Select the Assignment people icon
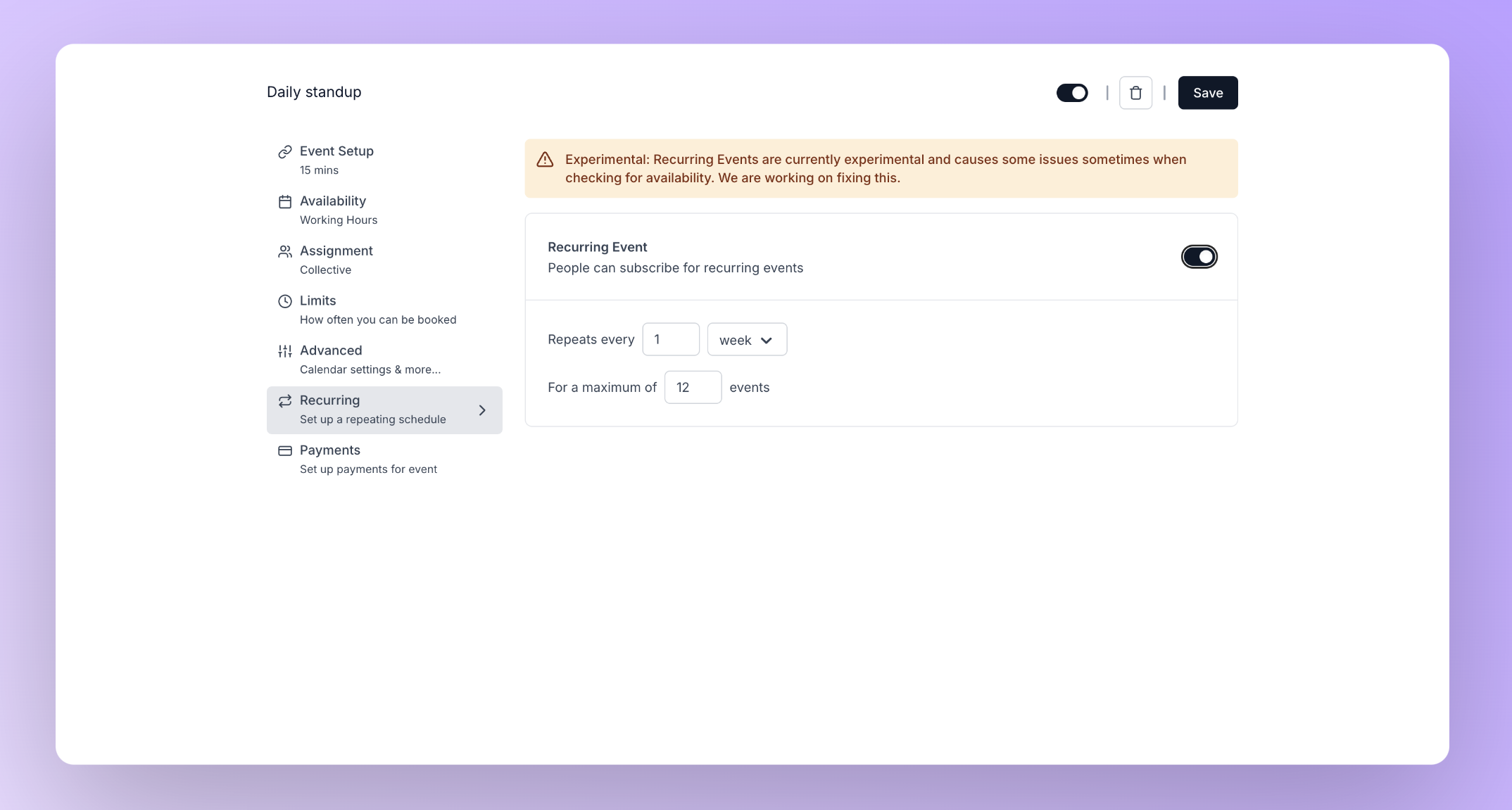The height and width of the screenshot is (810, 1512). 284,251
